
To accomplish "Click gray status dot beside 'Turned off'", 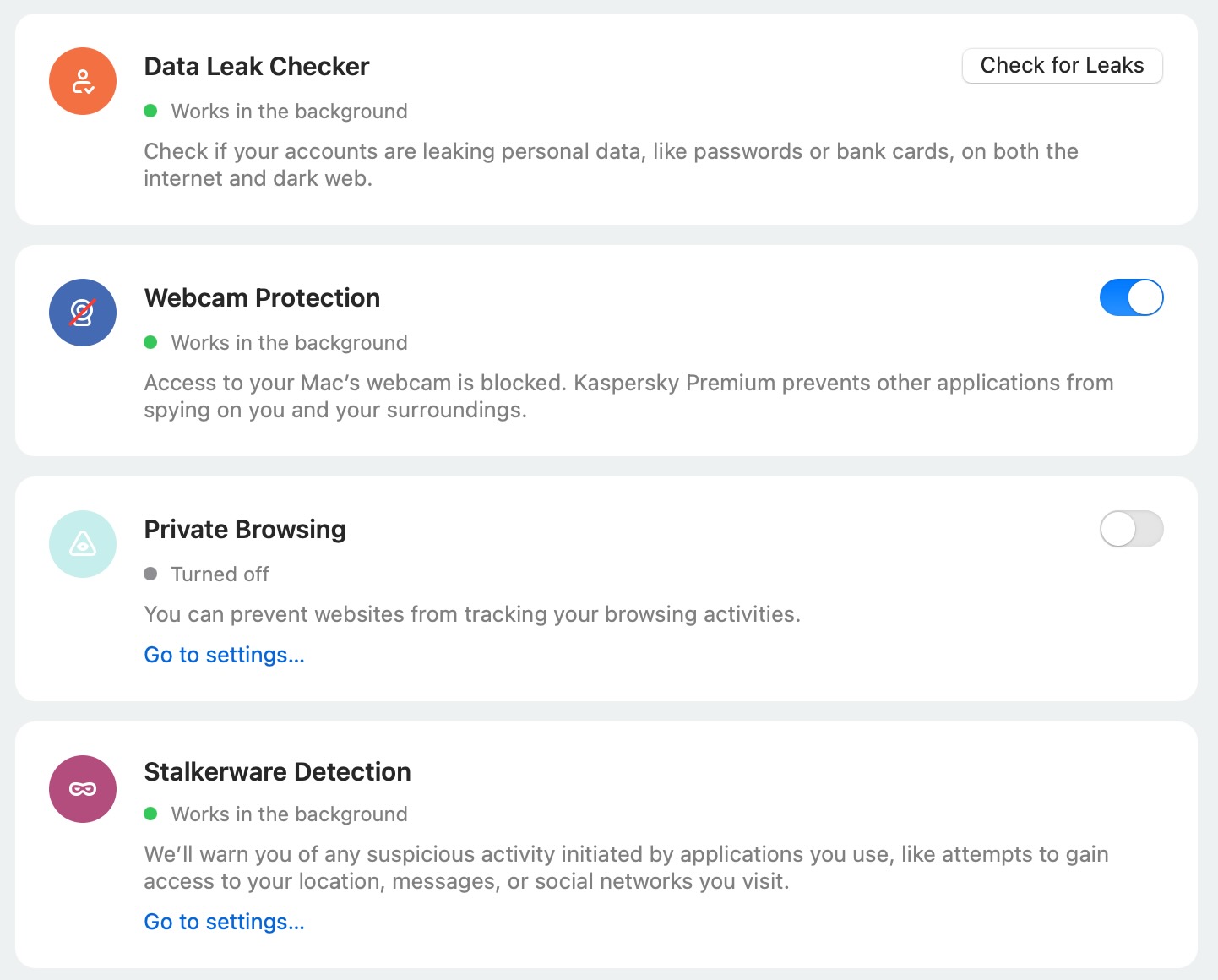I will [151, 574].
